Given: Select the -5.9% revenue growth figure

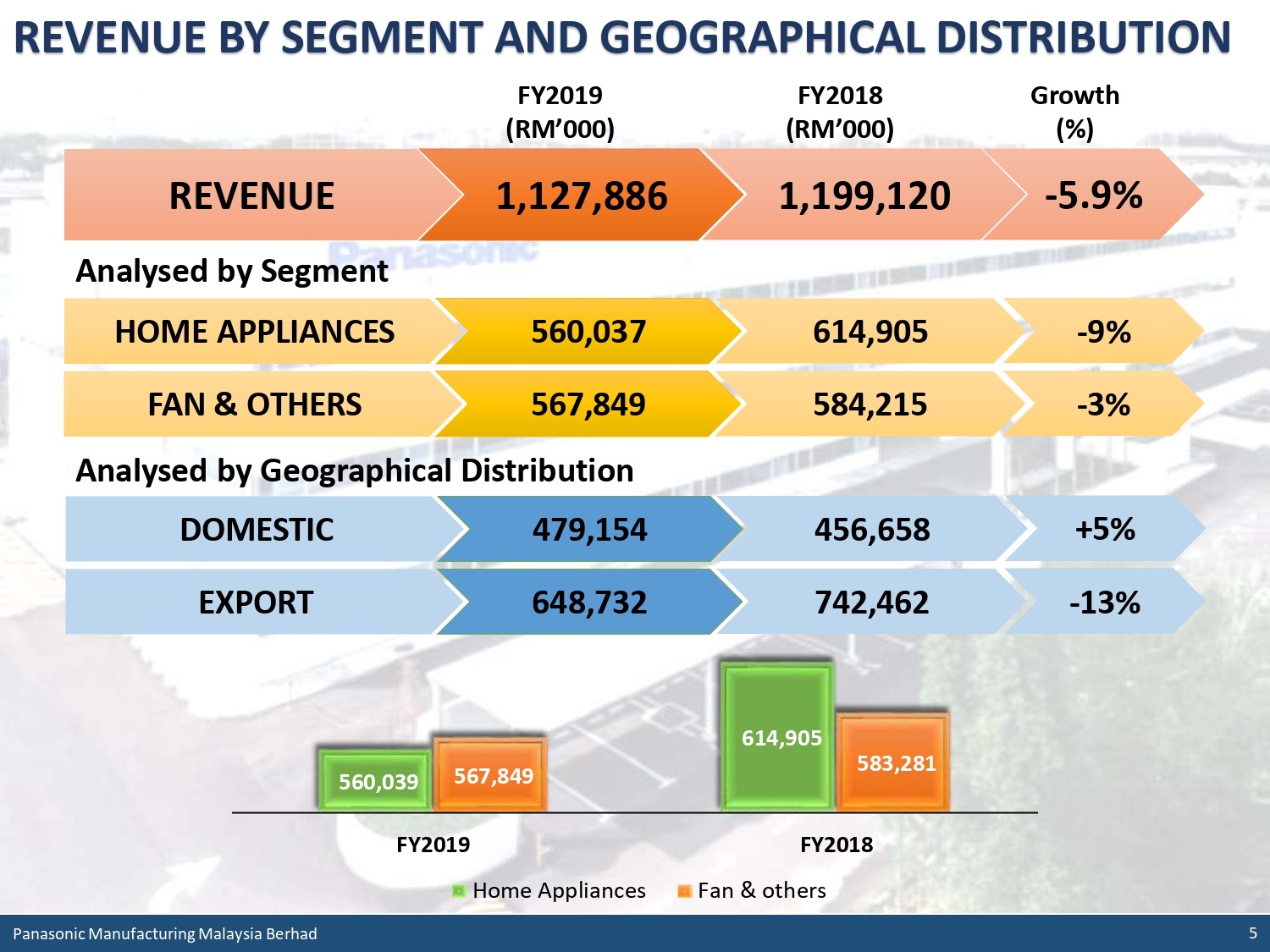Looking at the screenshot, I should point(1092,195).
